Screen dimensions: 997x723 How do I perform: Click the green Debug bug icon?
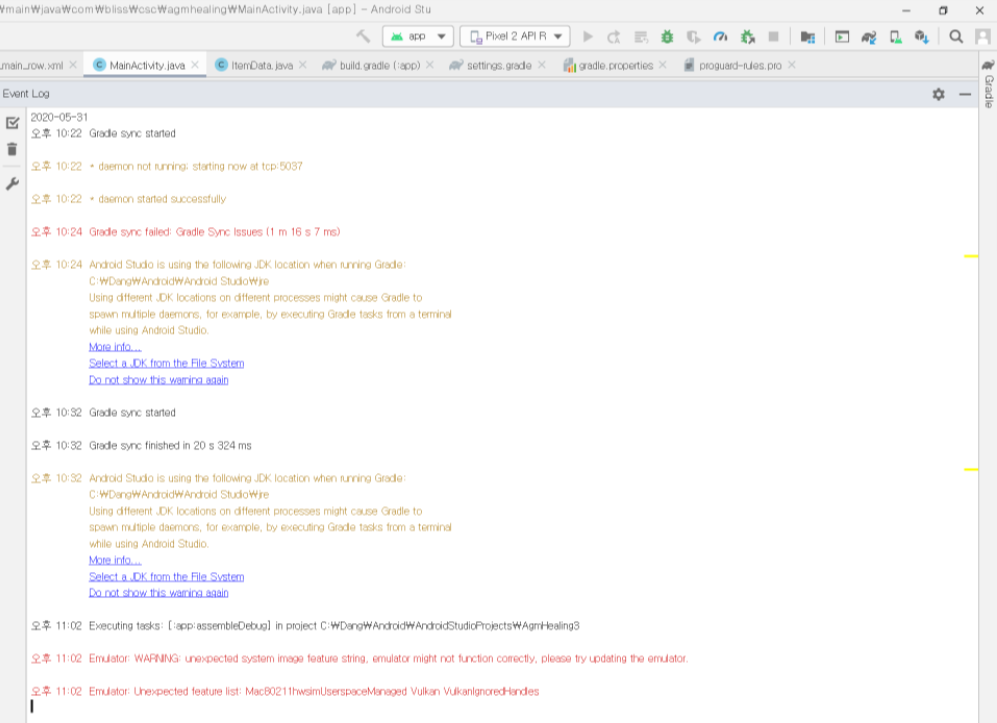pos(667,37)
